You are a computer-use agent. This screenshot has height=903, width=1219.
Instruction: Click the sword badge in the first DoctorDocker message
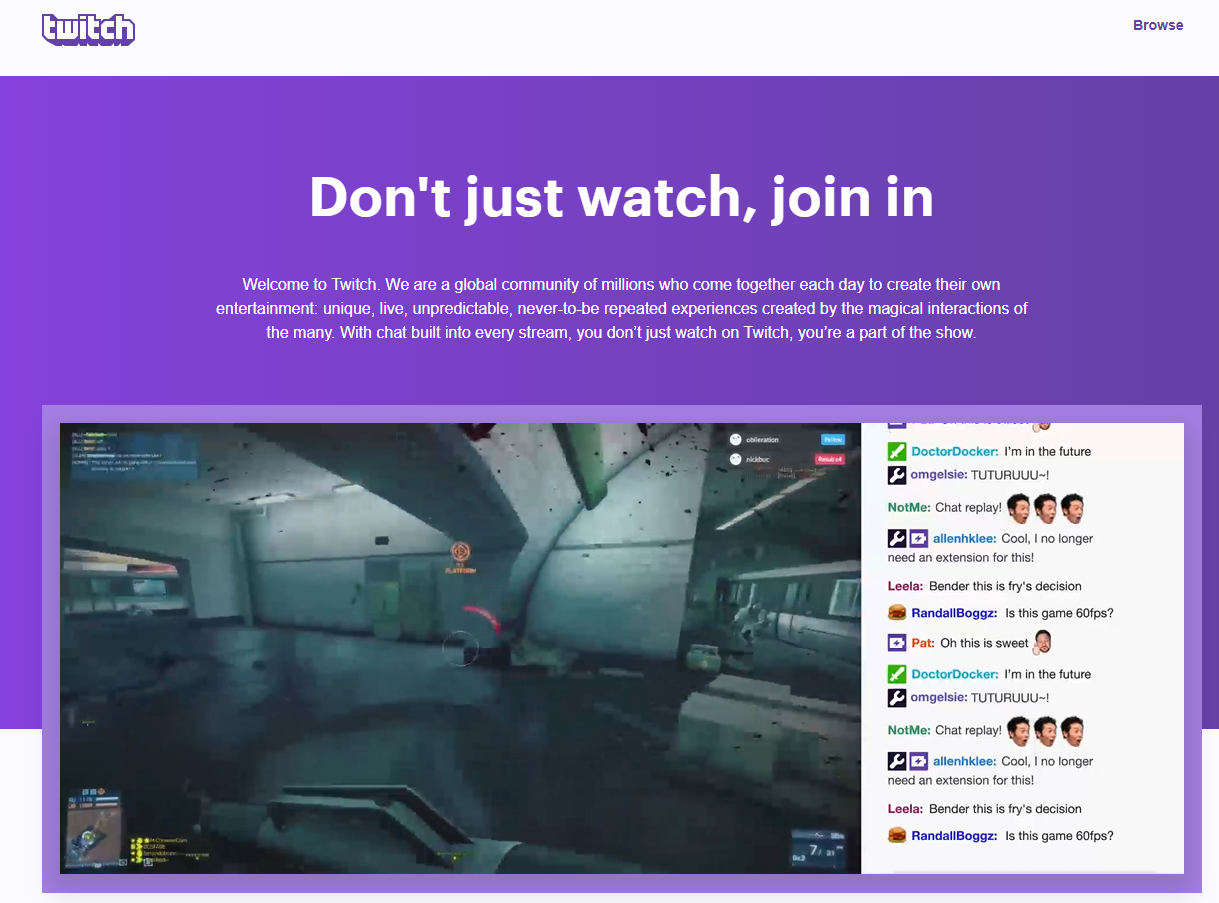point(896,451)
